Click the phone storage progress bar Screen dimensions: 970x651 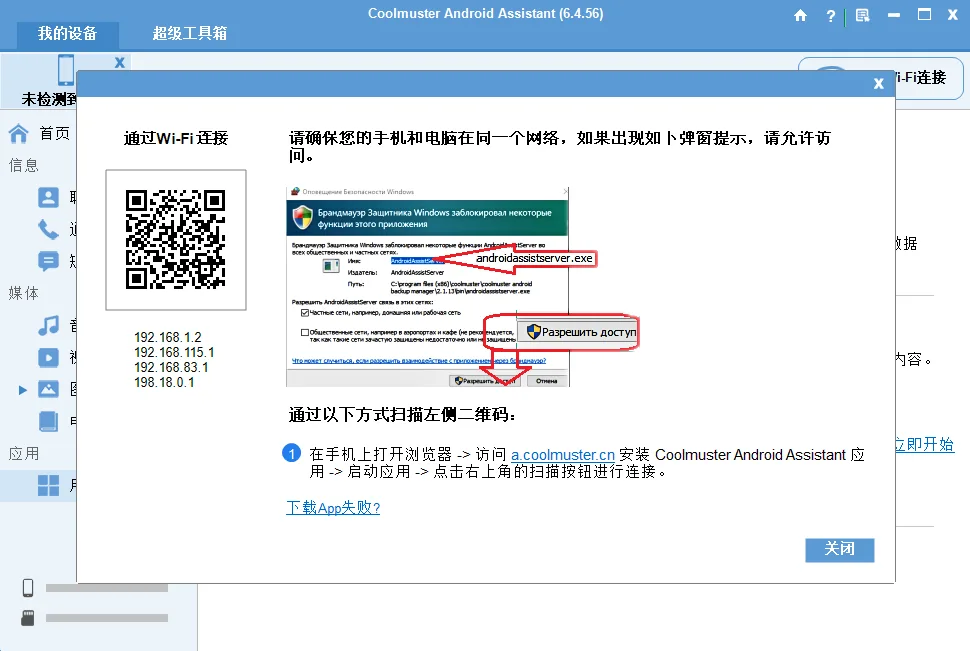[106, 588]
